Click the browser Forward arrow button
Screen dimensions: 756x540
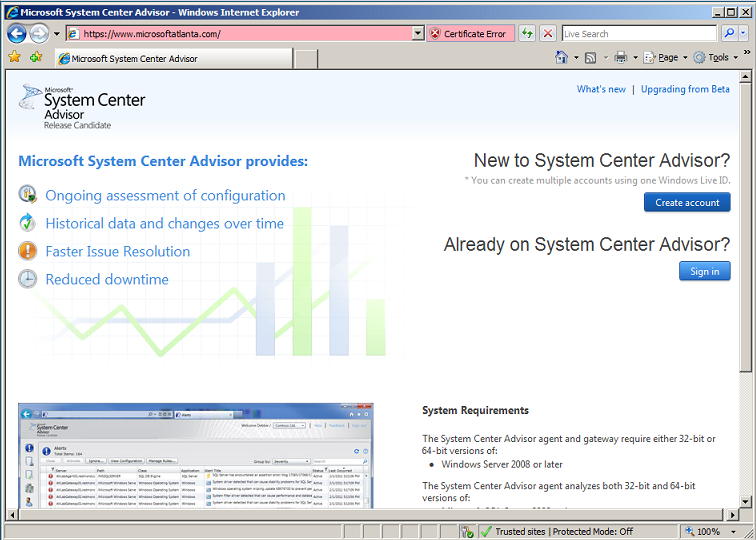tap(40, 34)
